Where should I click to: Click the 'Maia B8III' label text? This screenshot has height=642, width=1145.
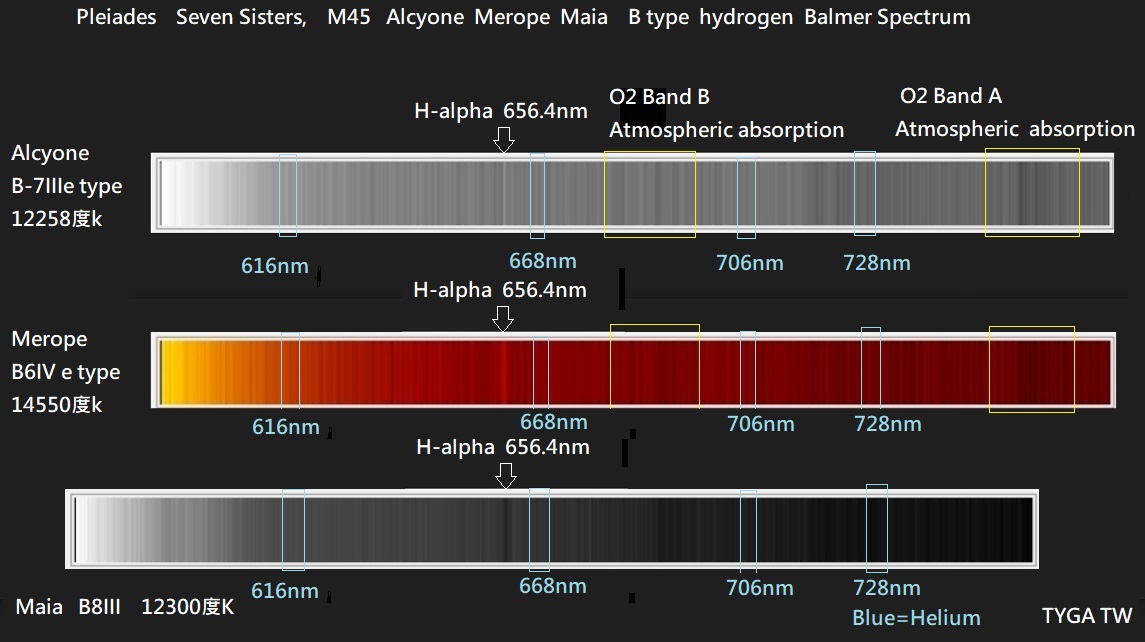coord(68,607)
